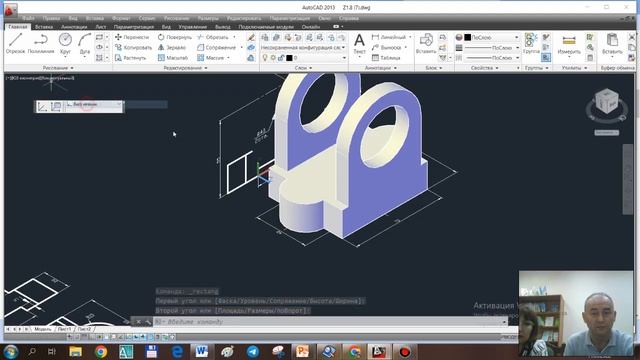
Task: Open the Аннотации ribbon tab
Action: [x=74, y=27]
